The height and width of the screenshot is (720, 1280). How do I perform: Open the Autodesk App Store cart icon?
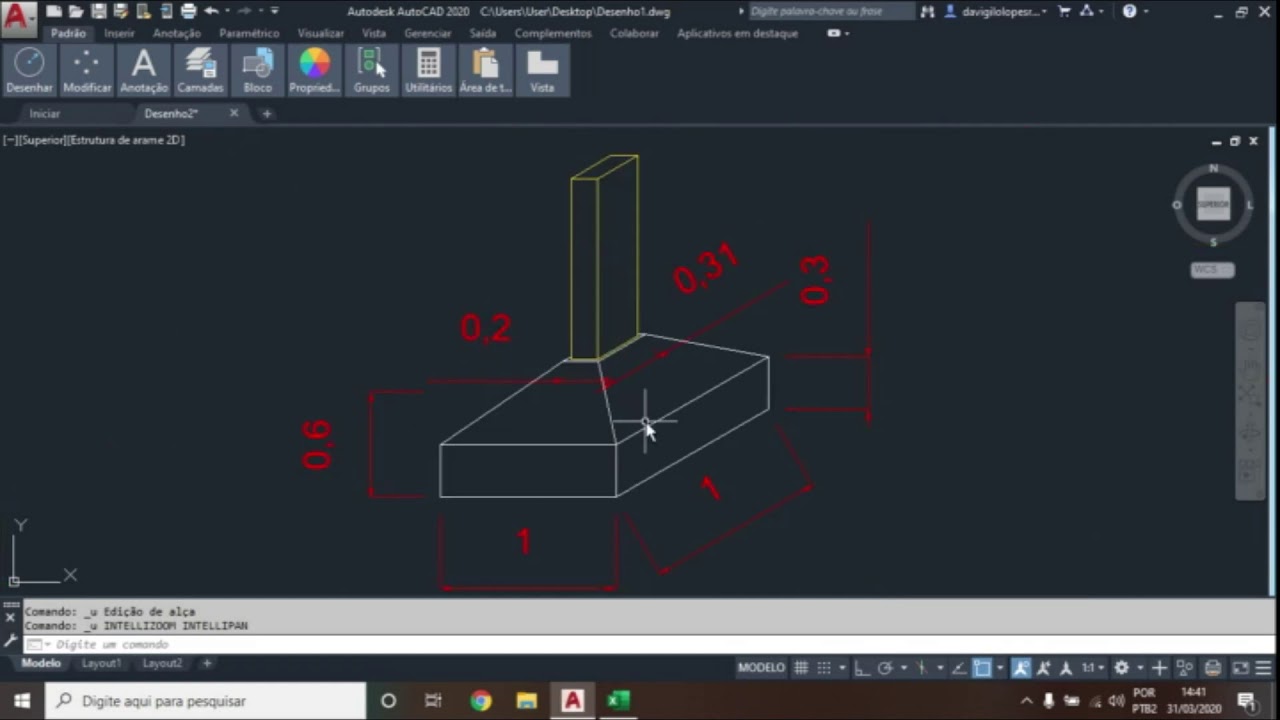pos(1064,12)
